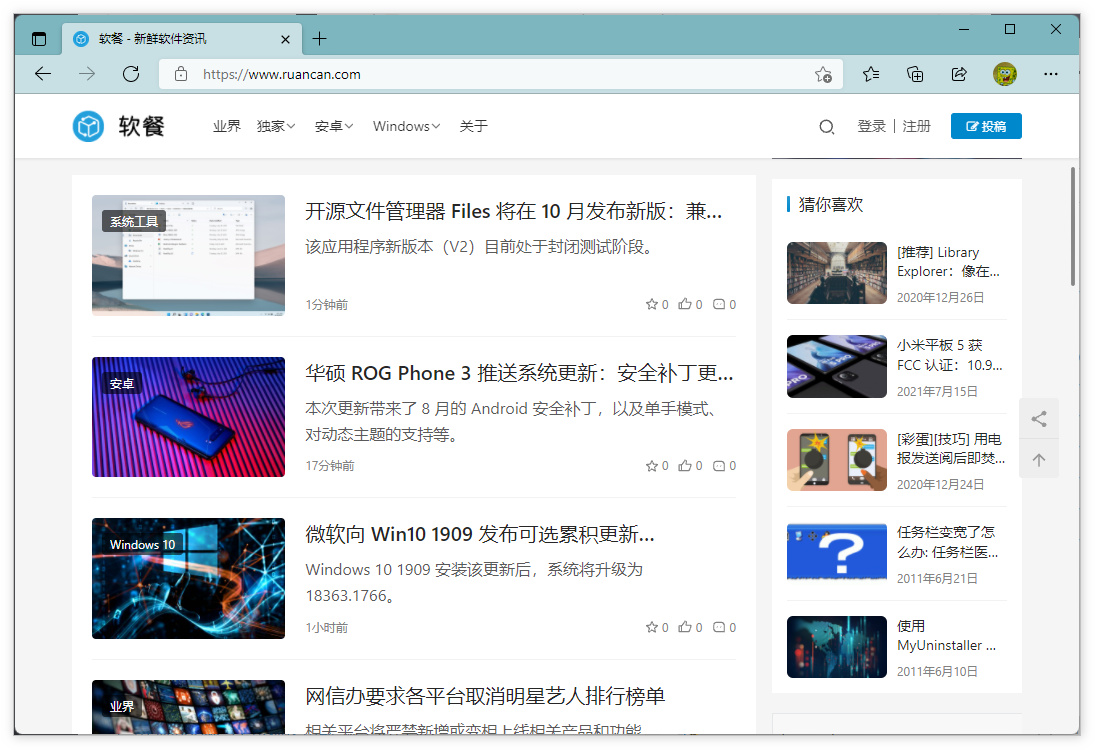Select the 业界 menu item
This screenshot has width=1095, height=750.
[226, 126]
